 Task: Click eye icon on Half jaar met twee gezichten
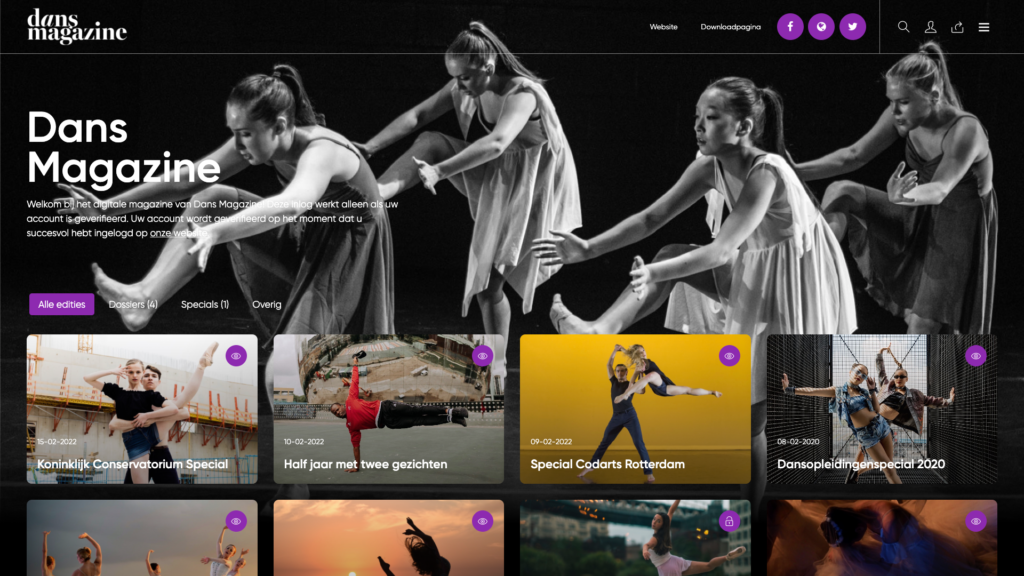tap(483, 355)
